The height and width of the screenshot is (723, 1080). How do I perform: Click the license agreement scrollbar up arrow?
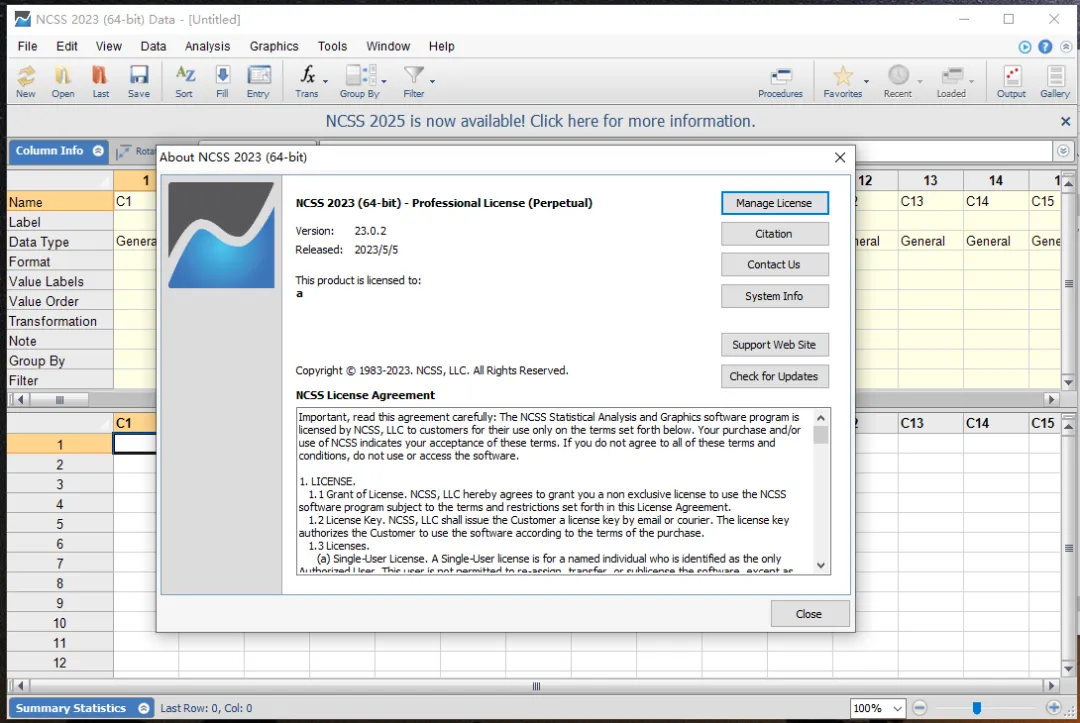820,418
